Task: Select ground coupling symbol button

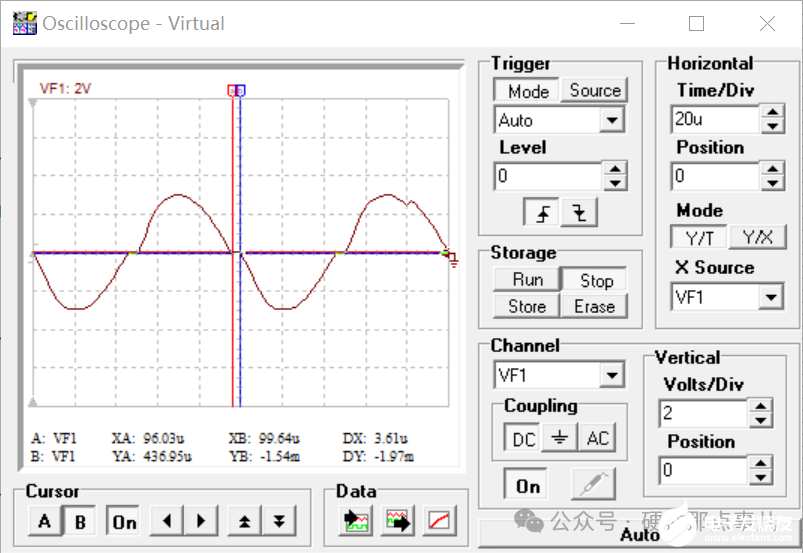Action: (x=559, y=438)
